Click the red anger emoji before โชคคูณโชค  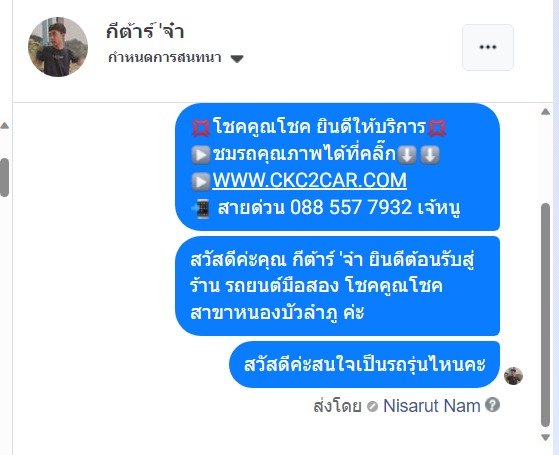(x=201, y=128)
